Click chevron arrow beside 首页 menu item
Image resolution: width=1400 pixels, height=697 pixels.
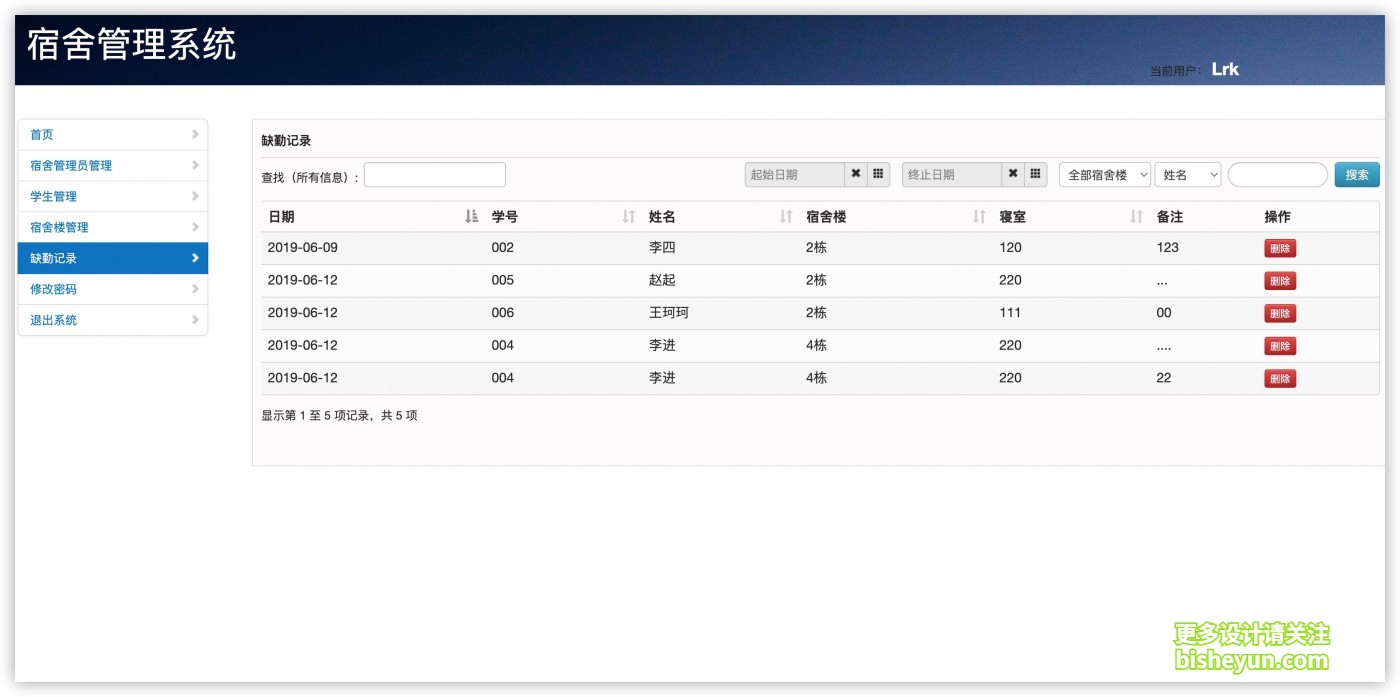click(x=195, y=134)
